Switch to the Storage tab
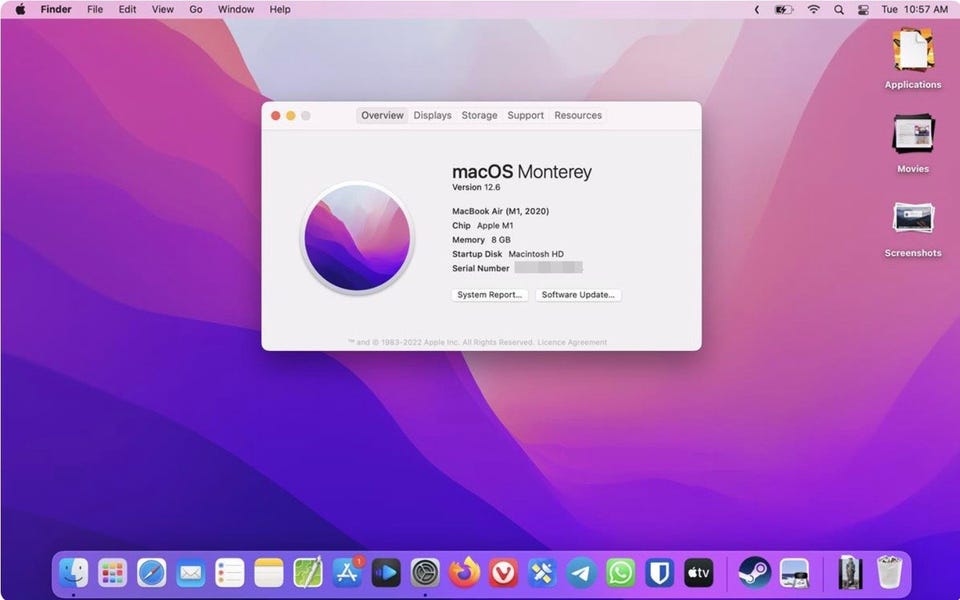 click(479, 115)
